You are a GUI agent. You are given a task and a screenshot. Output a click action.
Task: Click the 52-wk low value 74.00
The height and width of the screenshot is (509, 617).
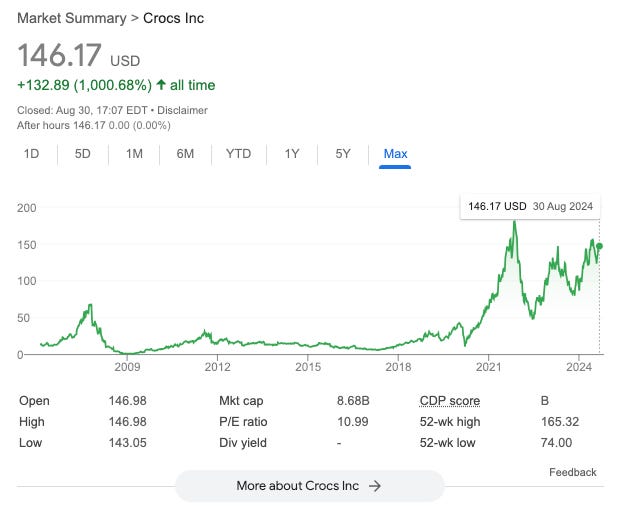556,443
